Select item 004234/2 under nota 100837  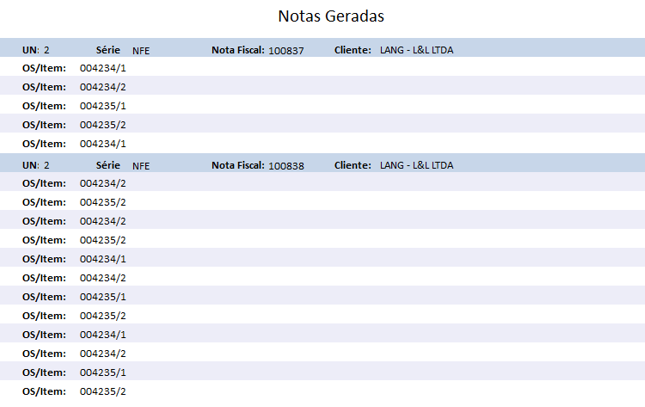coord(103,87)
